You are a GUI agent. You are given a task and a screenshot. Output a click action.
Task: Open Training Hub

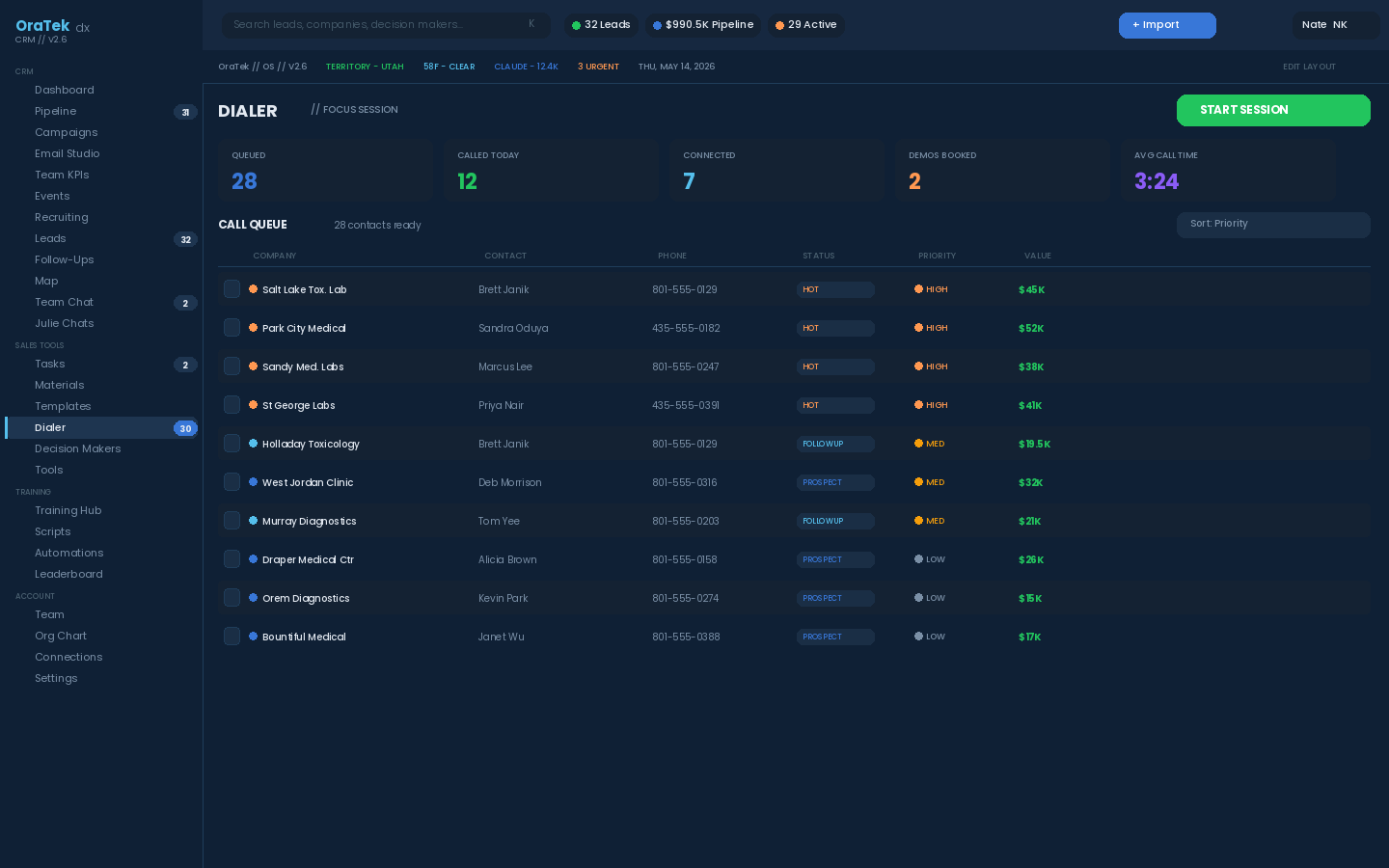pyautogui.click(x=68, y=510)
